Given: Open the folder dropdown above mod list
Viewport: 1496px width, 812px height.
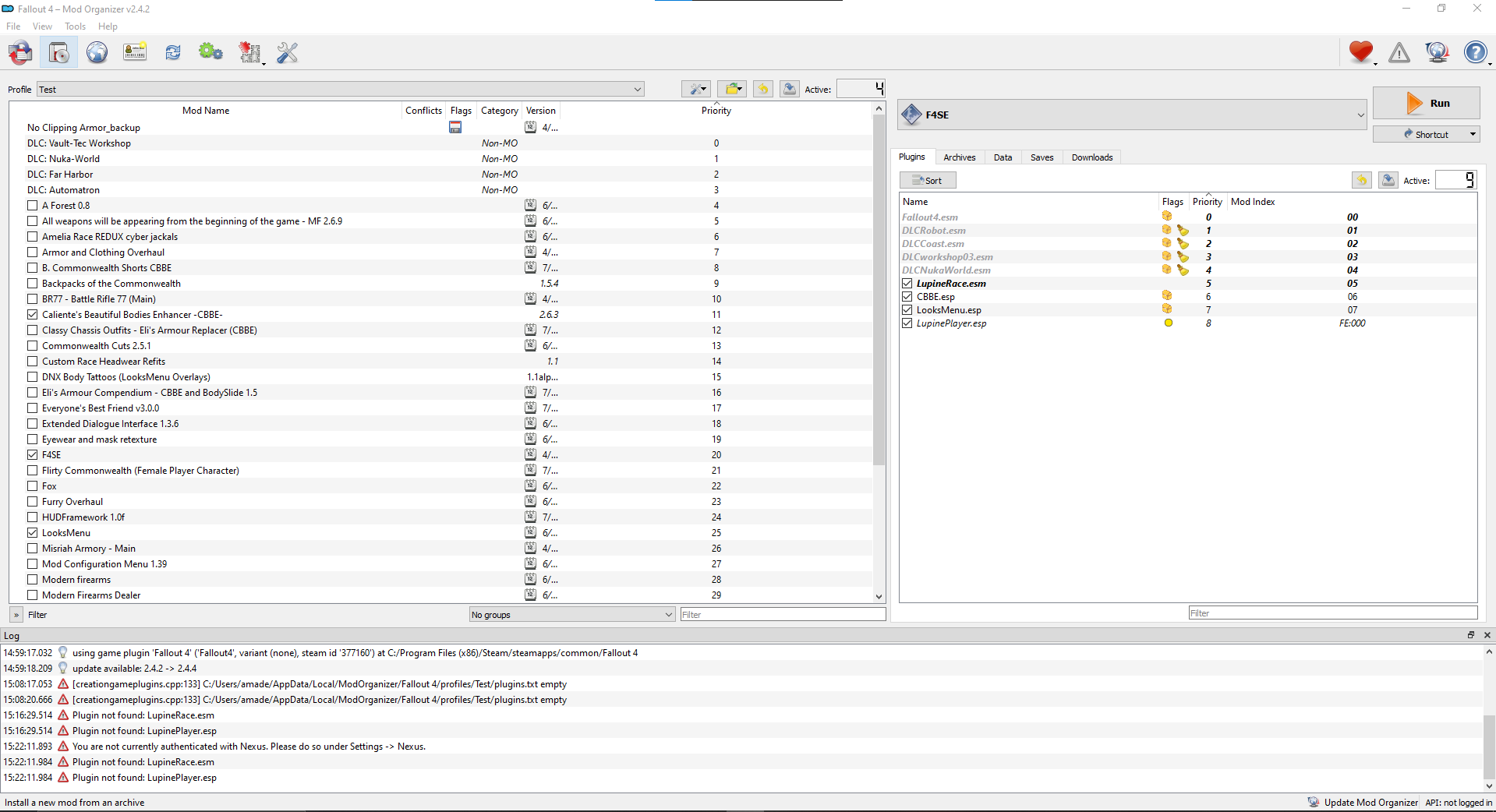Looking at the screenshot, I should click(x=732, y=89).
